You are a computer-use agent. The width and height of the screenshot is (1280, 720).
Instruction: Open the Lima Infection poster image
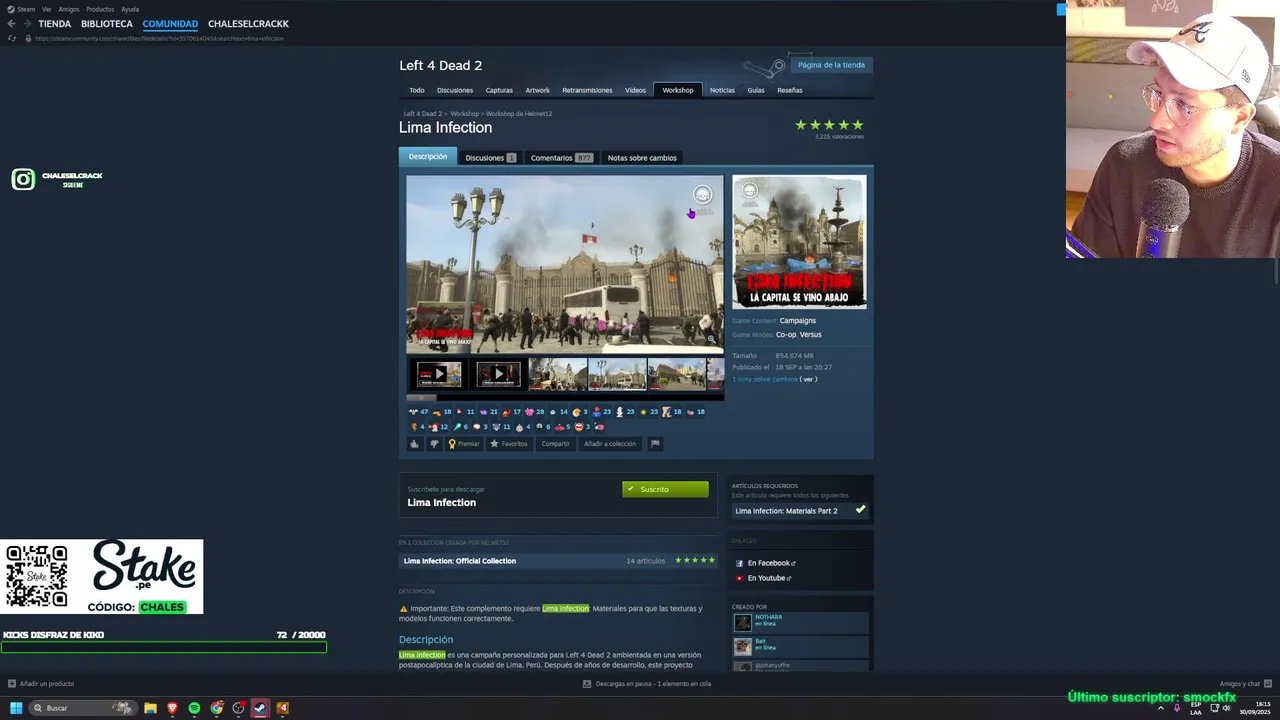pyautogui.click(x=799, y=242)
